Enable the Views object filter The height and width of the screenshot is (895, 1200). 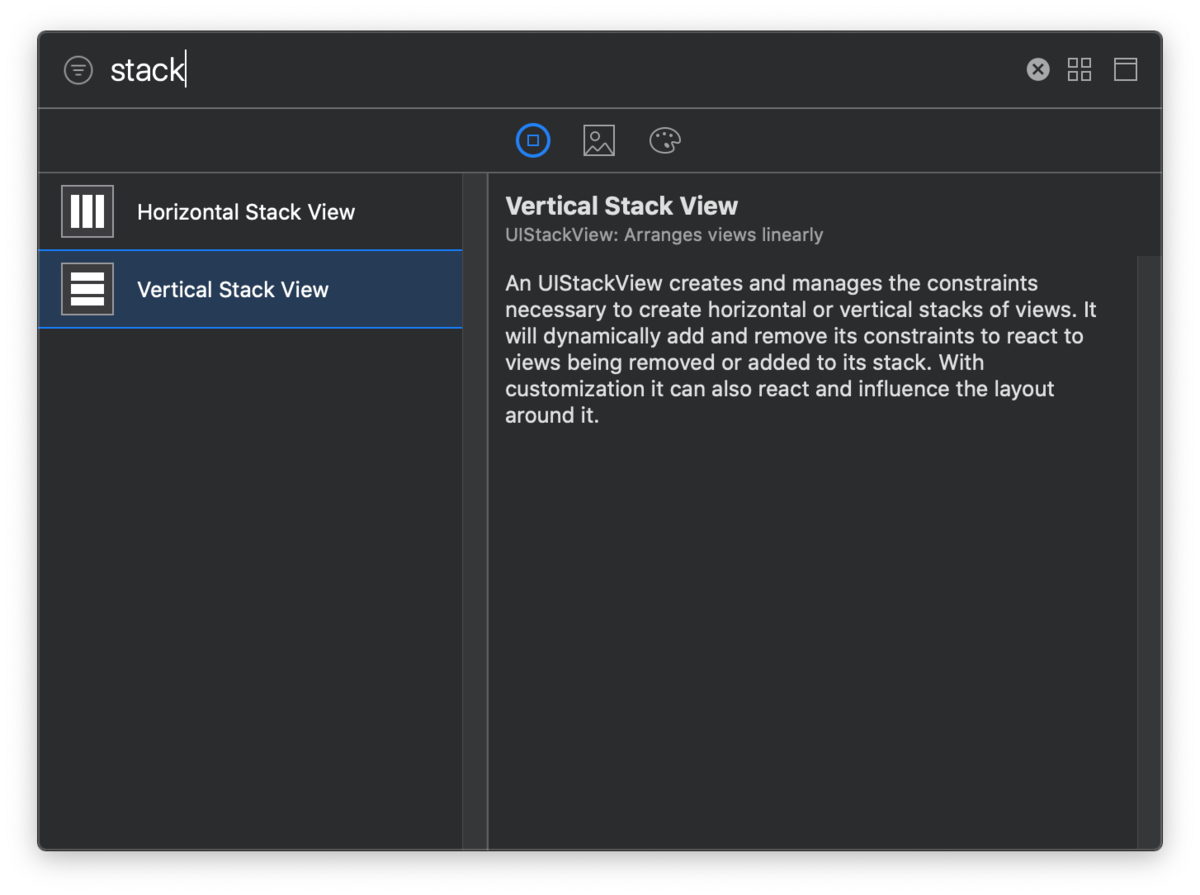pos(533,140)
